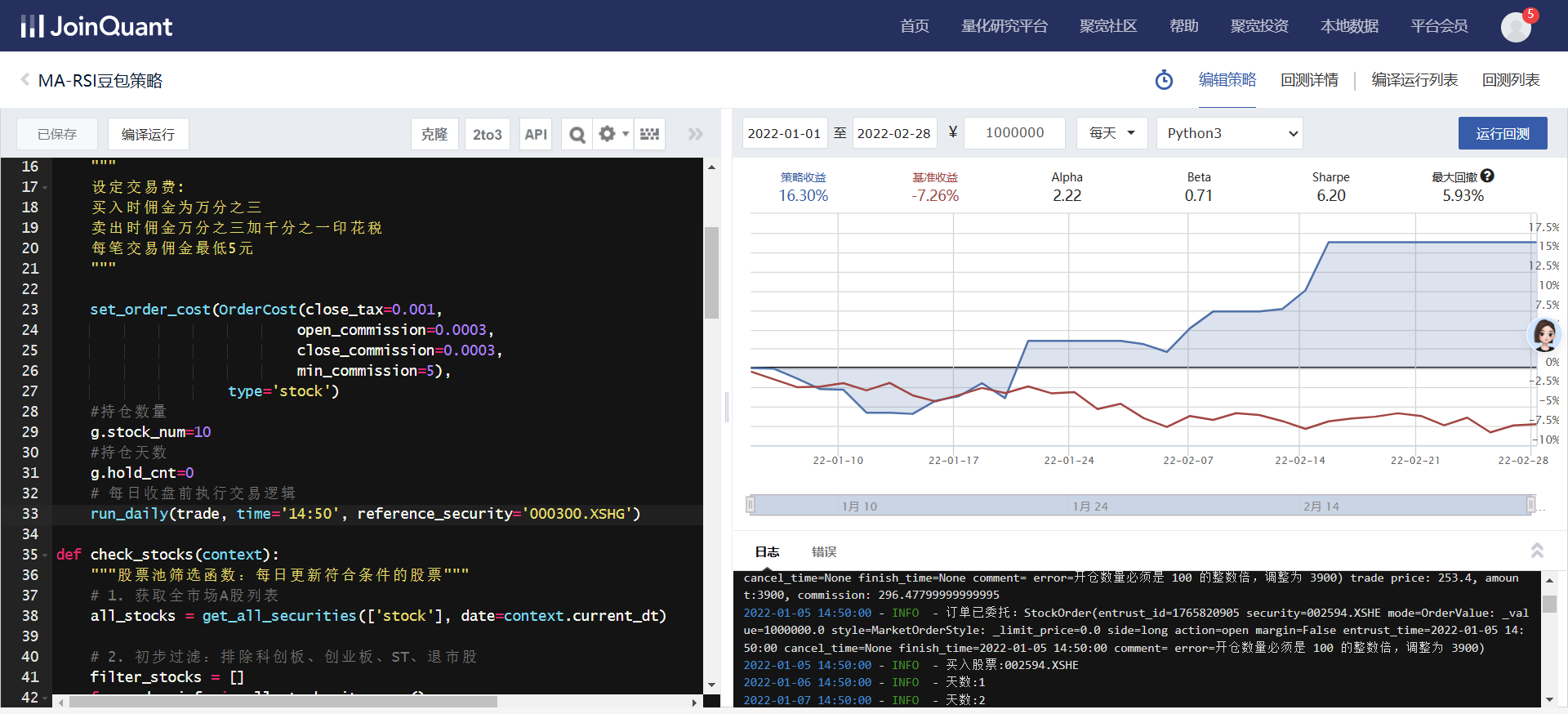Click the capital amount field 1000000
Viewport: 1568px width, 714px height.
1014,133
